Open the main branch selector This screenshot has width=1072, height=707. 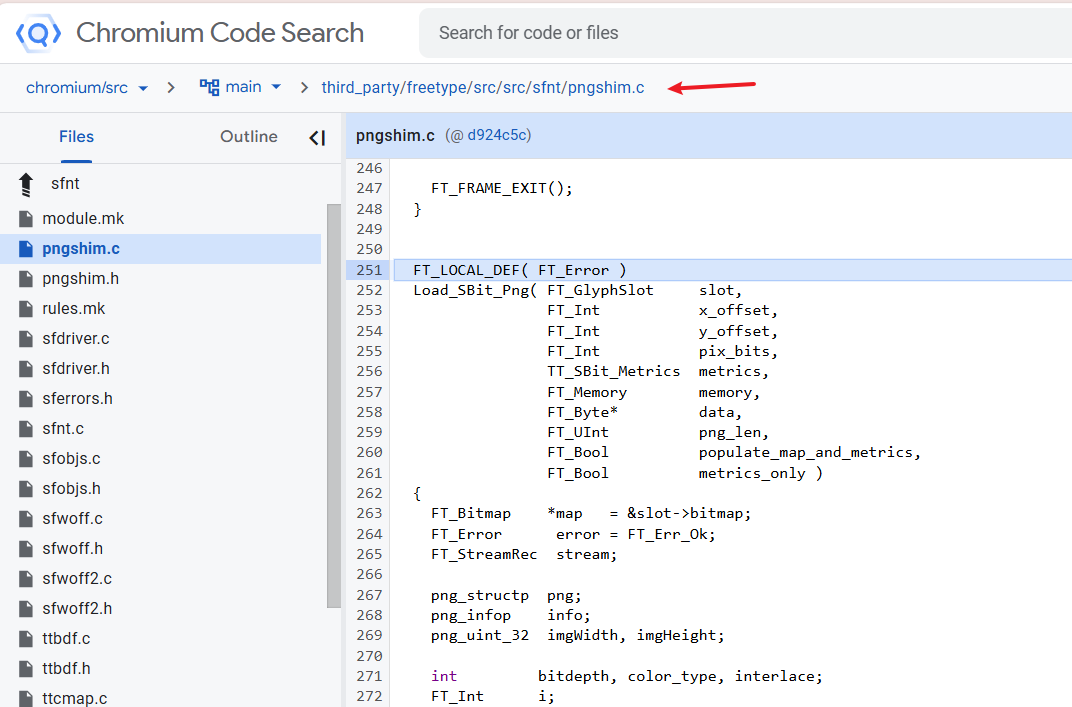pyautogui.click(x=241, y=87)
